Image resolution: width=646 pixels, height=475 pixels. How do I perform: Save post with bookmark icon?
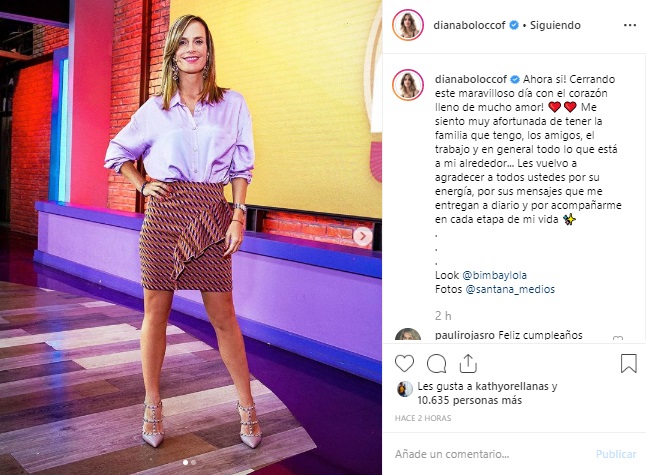tap(629, 363)
